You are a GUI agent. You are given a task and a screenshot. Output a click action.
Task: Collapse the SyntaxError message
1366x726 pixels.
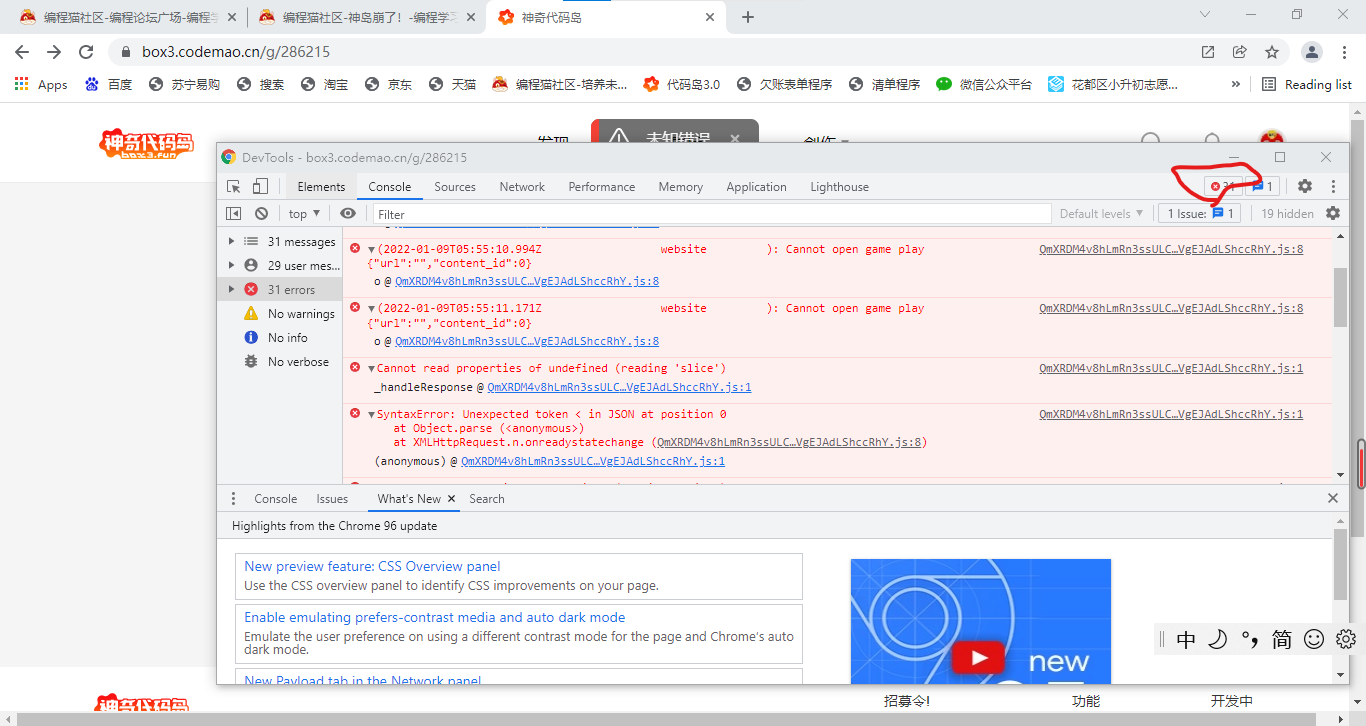(x=371, y=414)
